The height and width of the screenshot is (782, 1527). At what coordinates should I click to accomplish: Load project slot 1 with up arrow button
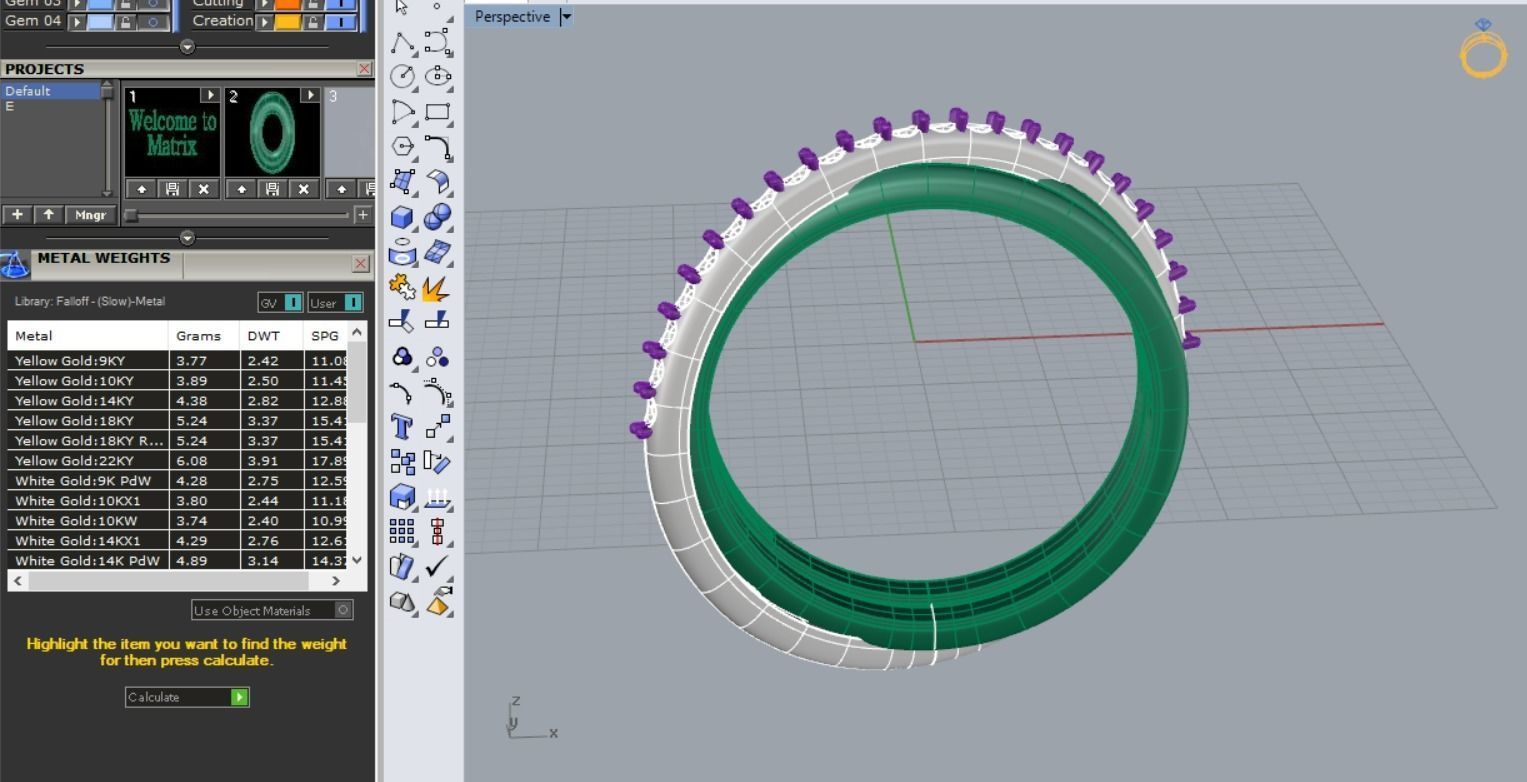(x=141, y=189)
